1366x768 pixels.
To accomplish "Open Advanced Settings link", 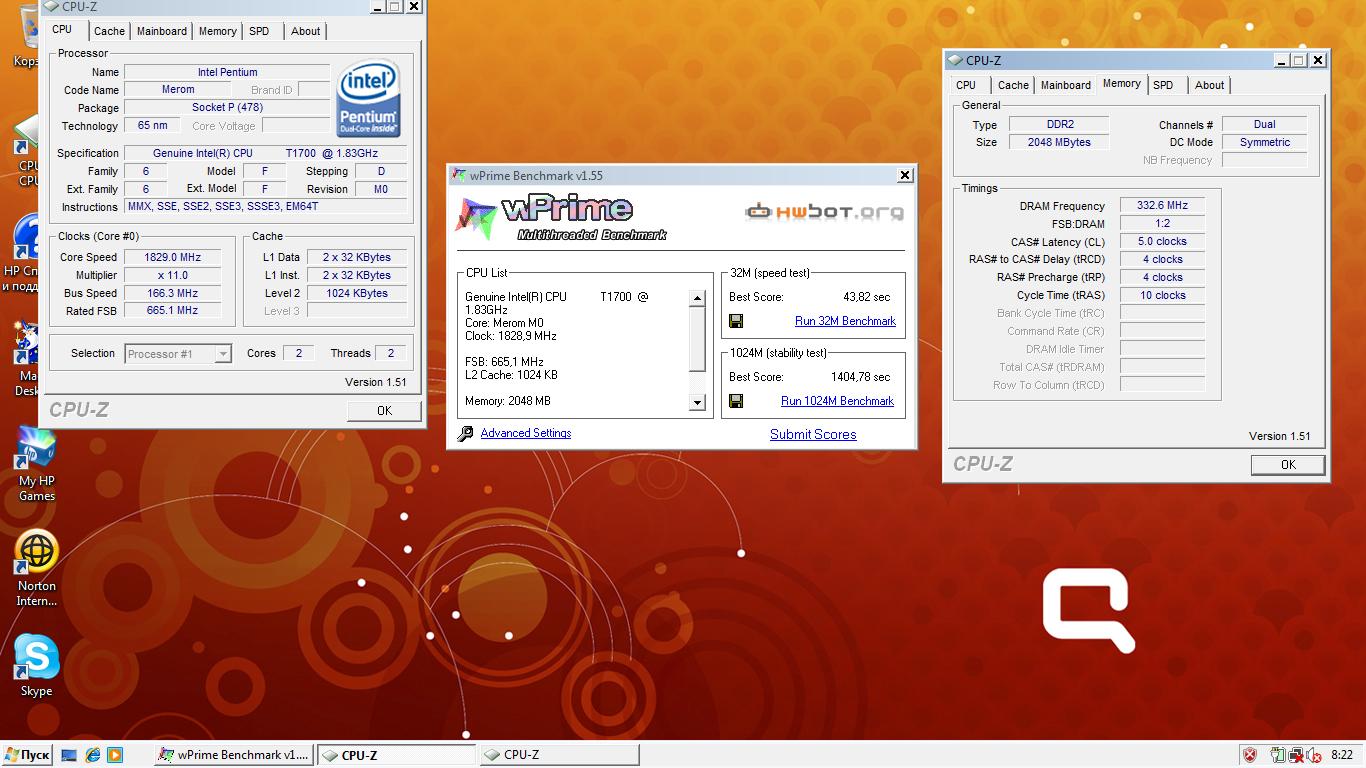I will (x=526, y=433).
